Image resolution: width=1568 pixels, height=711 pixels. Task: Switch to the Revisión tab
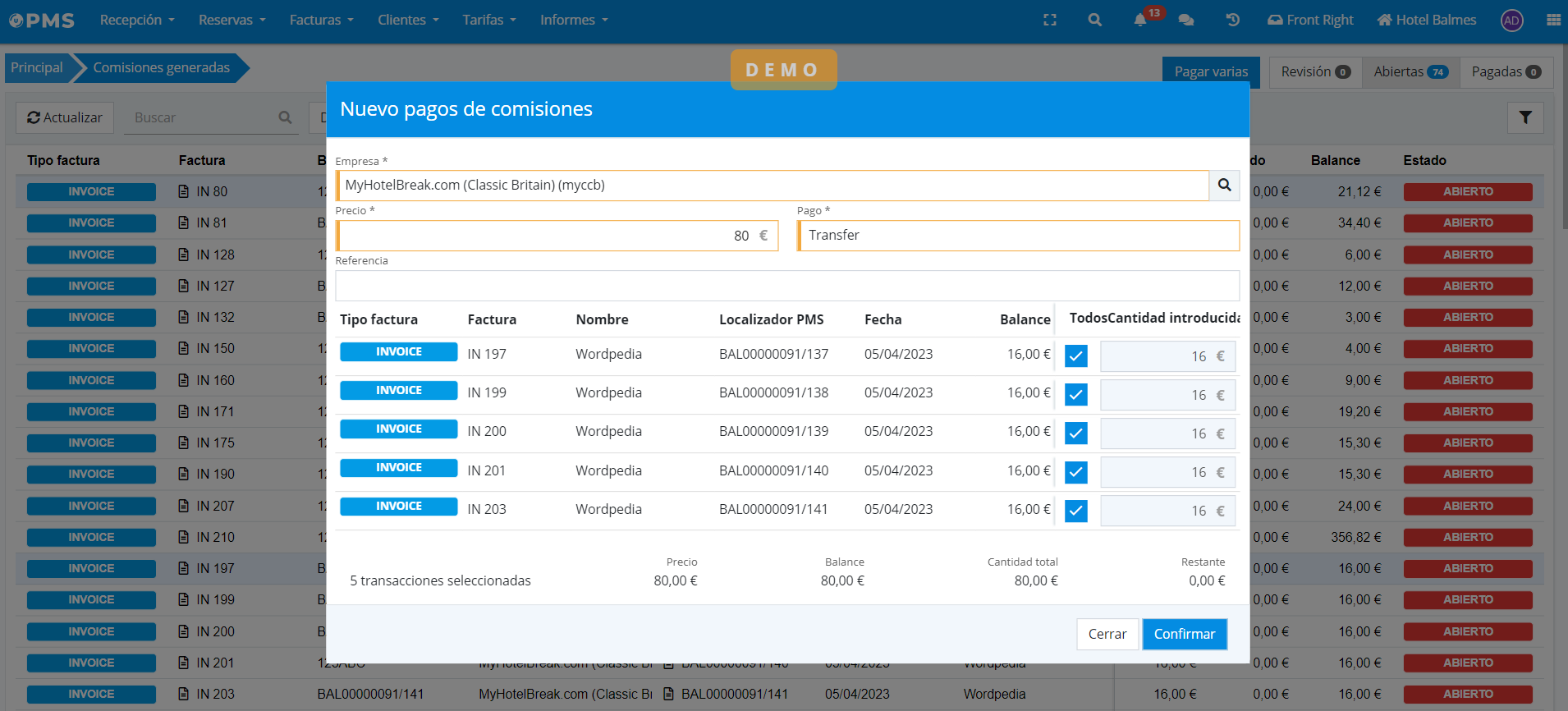(1315, 72)
